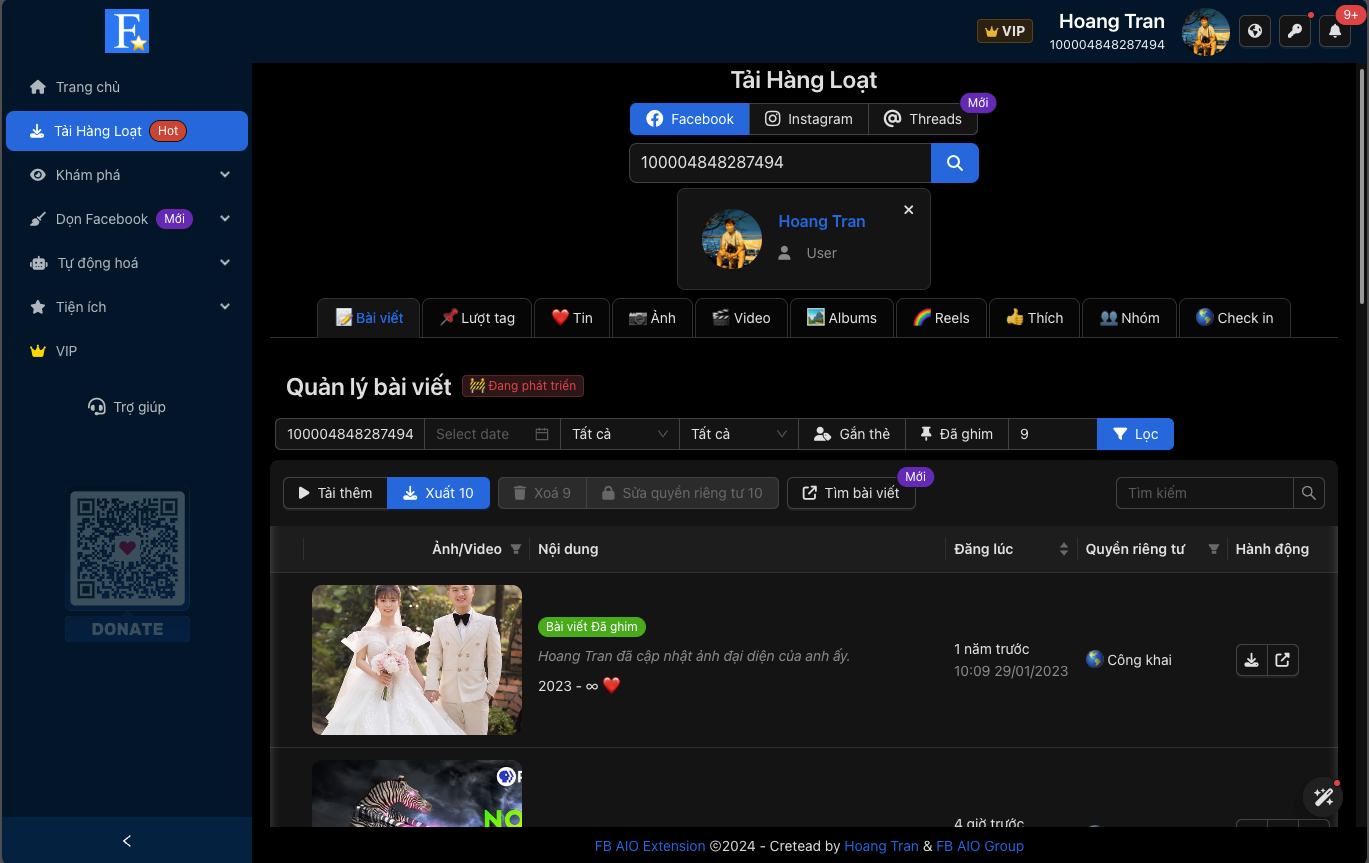Open external link icon for the 29/01/2023 post
The height and width of the screenshot is (863, 1369).
1283,660
